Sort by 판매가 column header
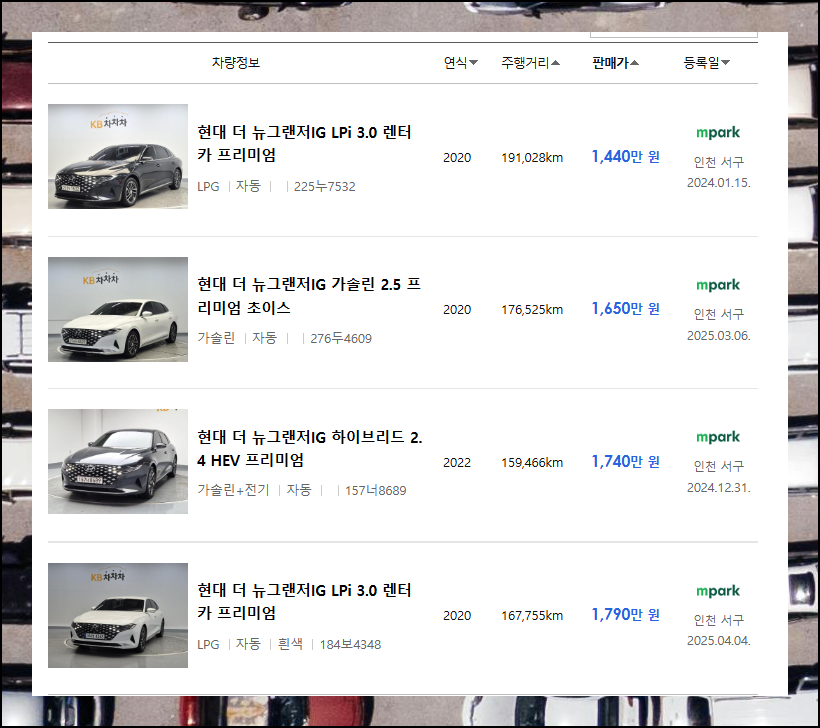The width and height of the screenshot is (820, 728). (615, 63)
